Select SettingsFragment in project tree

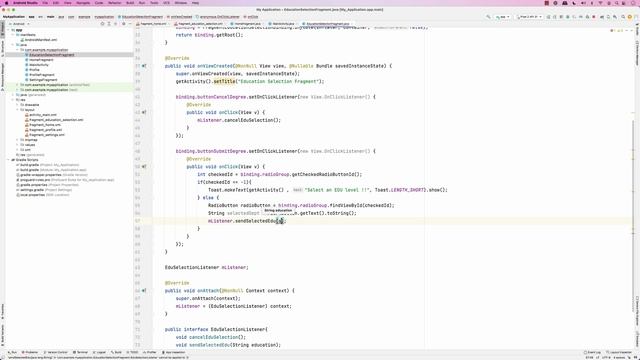tap(43, 80)
